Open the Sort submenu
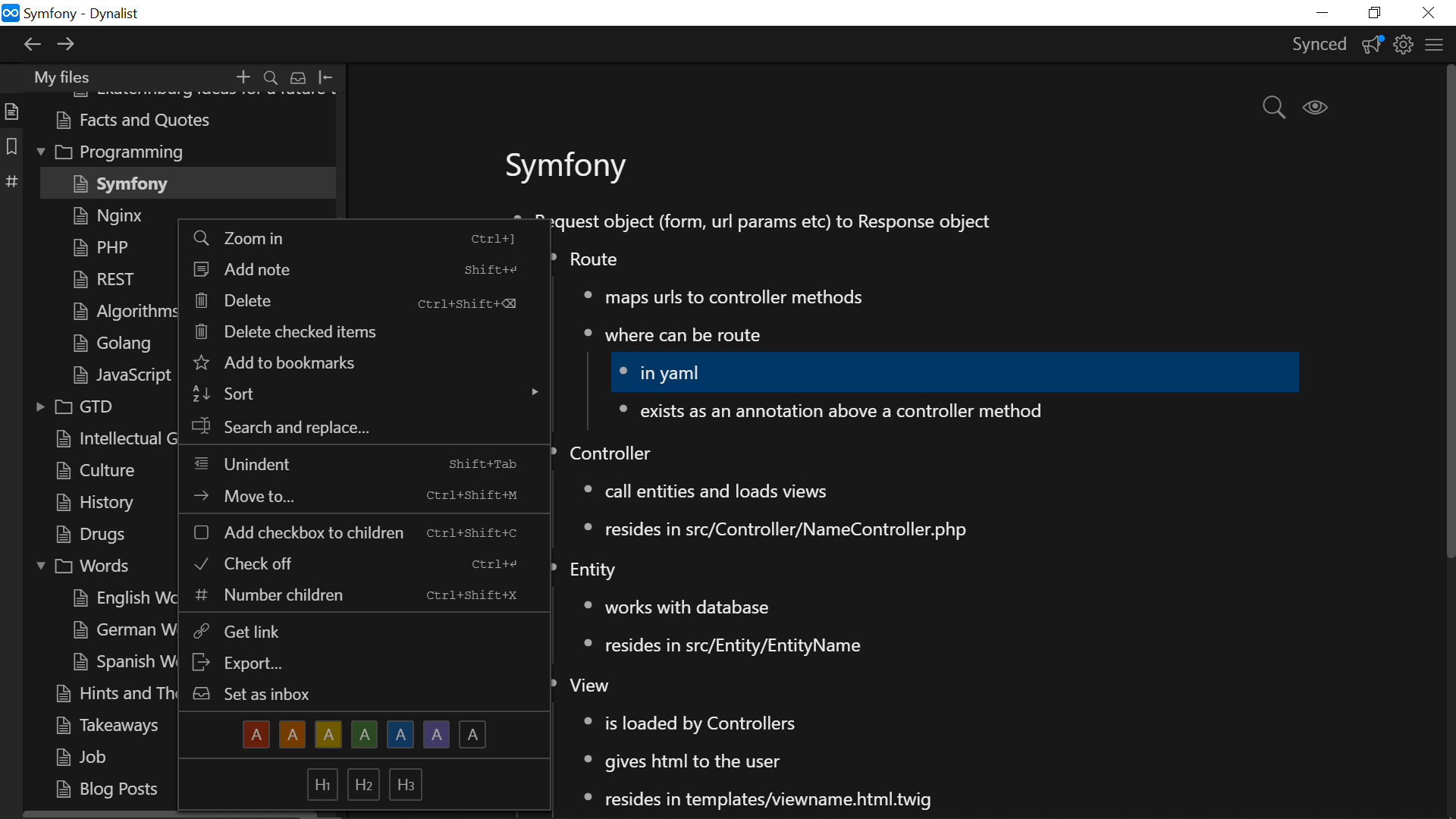The image size is (1456, 819). pyautogui.click(x=364, y=394)
